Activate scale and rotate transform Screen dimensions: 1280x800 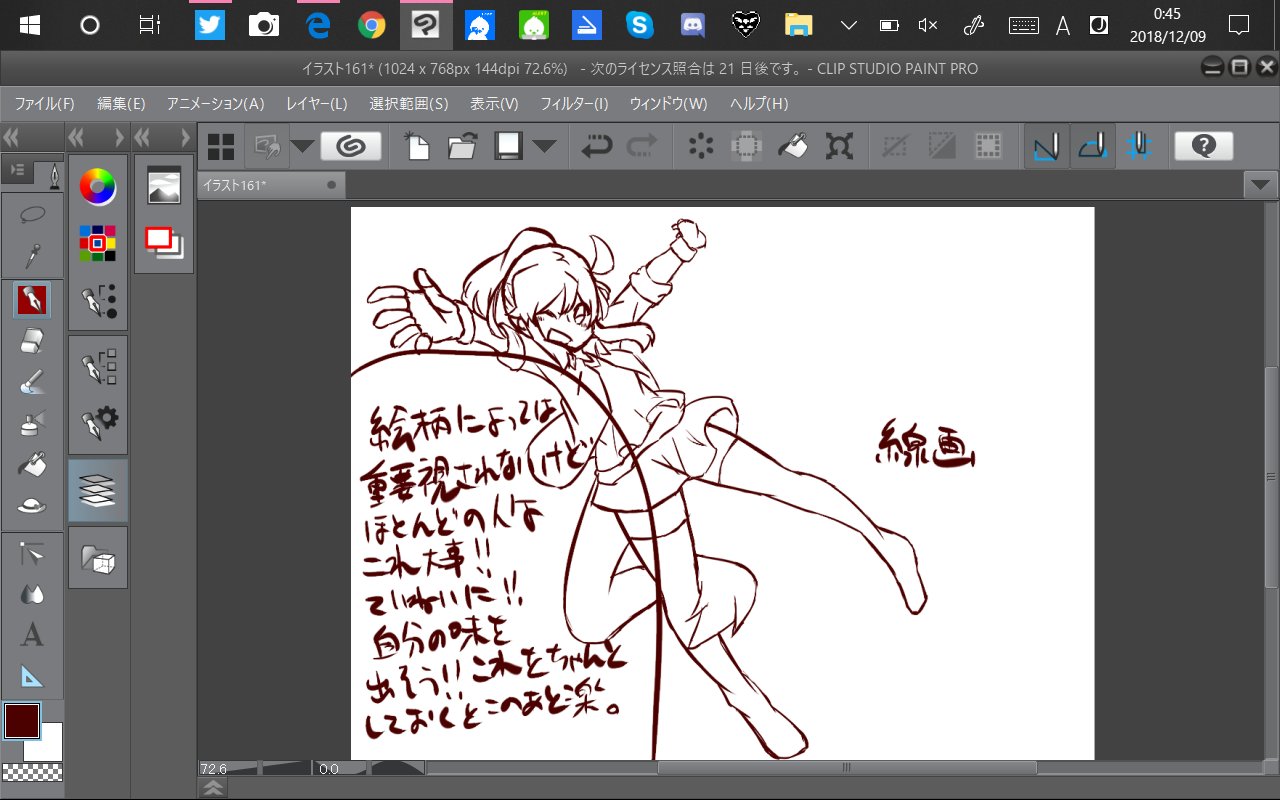pos(839,147)
